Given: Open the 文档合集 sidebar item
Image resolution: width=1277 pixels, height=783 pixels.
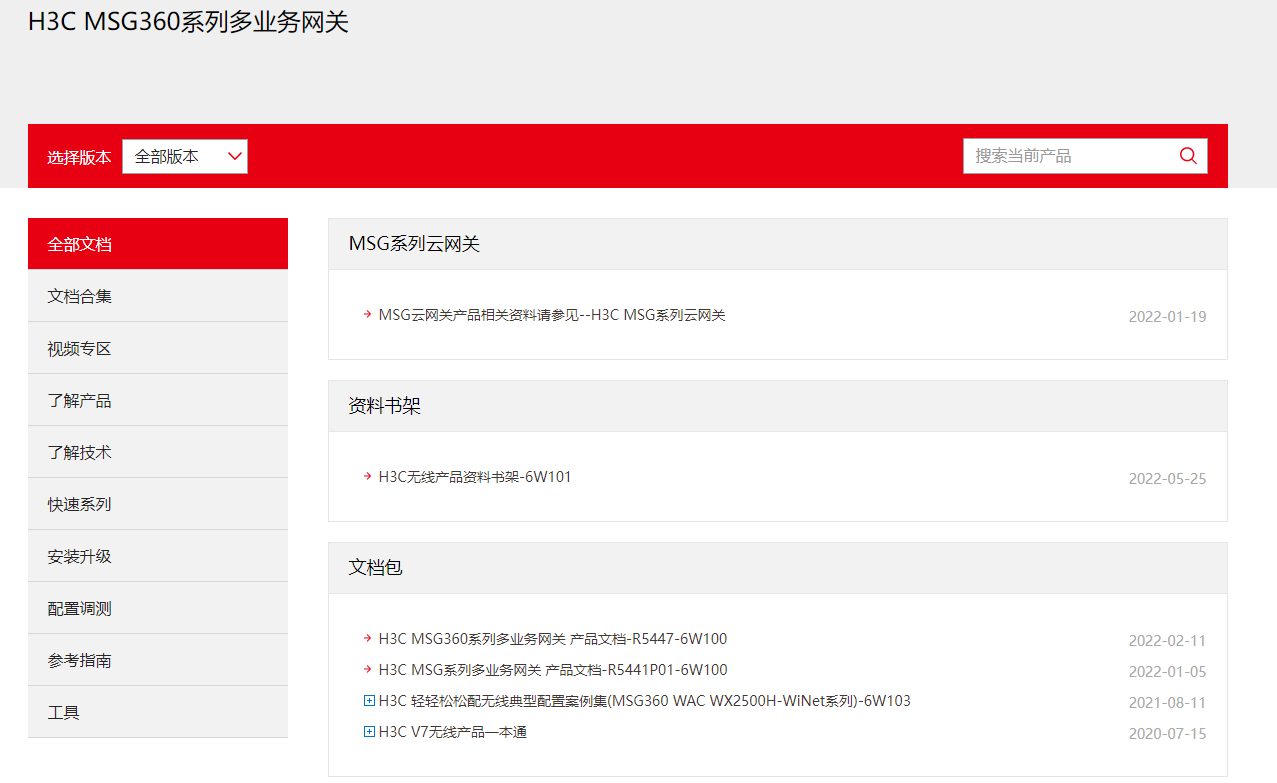Looking at the screenshot, I should (158, 296).
